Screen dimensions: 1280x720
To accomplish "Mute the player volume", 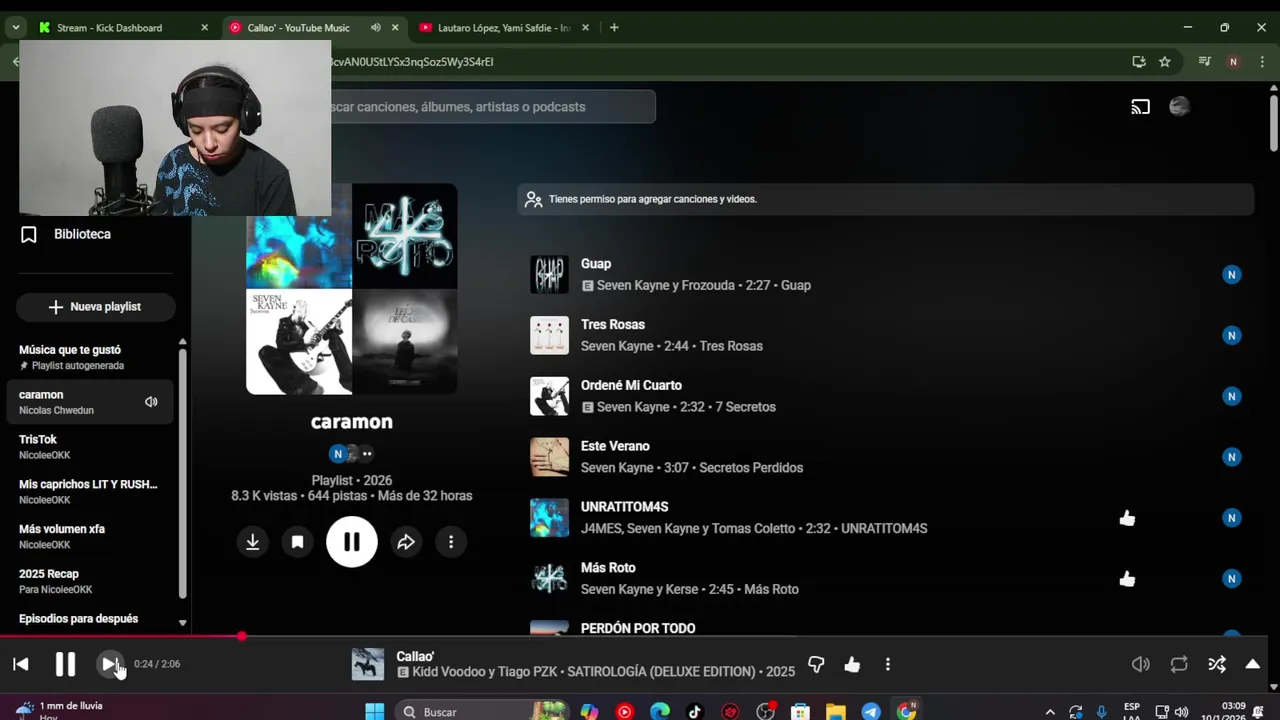I will tap(1140, 664).
